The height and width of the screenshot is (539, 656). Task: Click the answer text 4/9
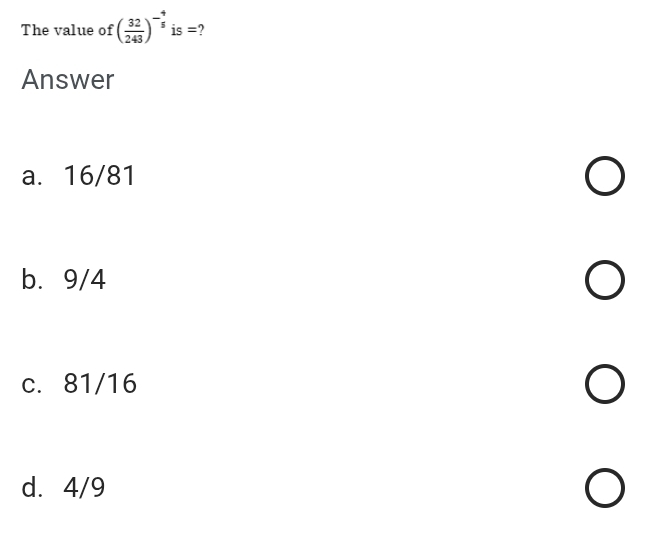point(85,488)
